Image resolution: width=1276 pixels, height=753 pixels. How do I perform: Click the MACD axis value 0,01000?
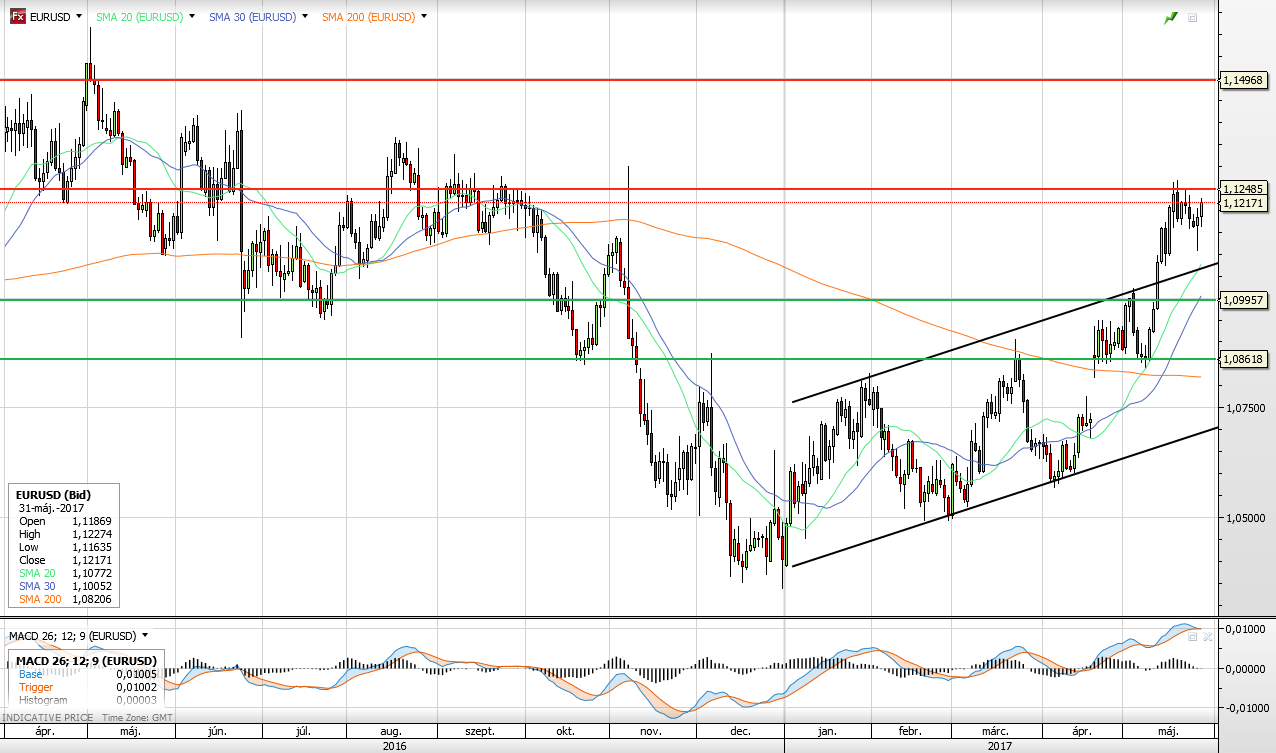tap(1245, 628)
